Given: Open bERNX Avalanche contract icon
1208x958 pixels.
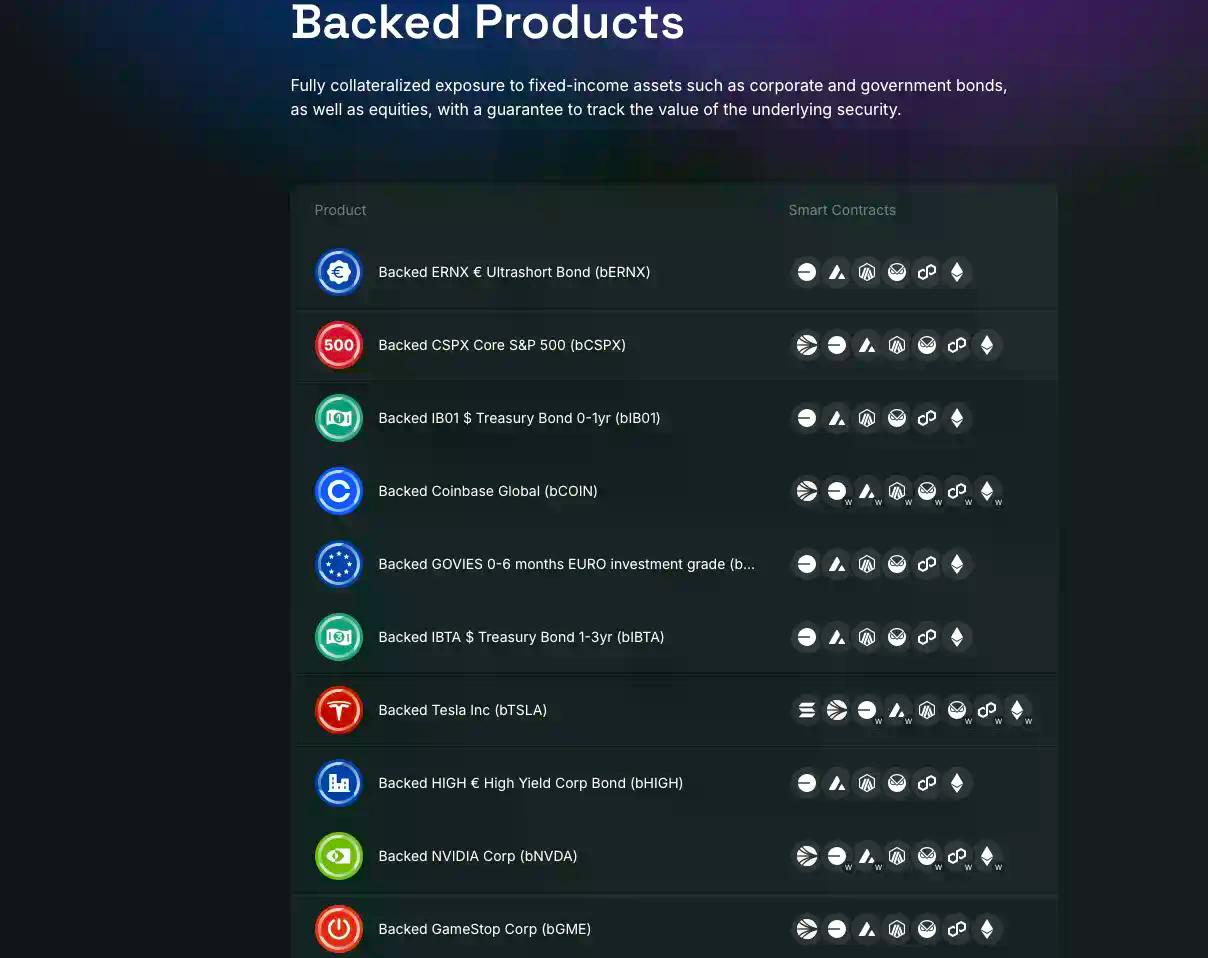Looking at the screenshot, I should (x=837, y=272).
